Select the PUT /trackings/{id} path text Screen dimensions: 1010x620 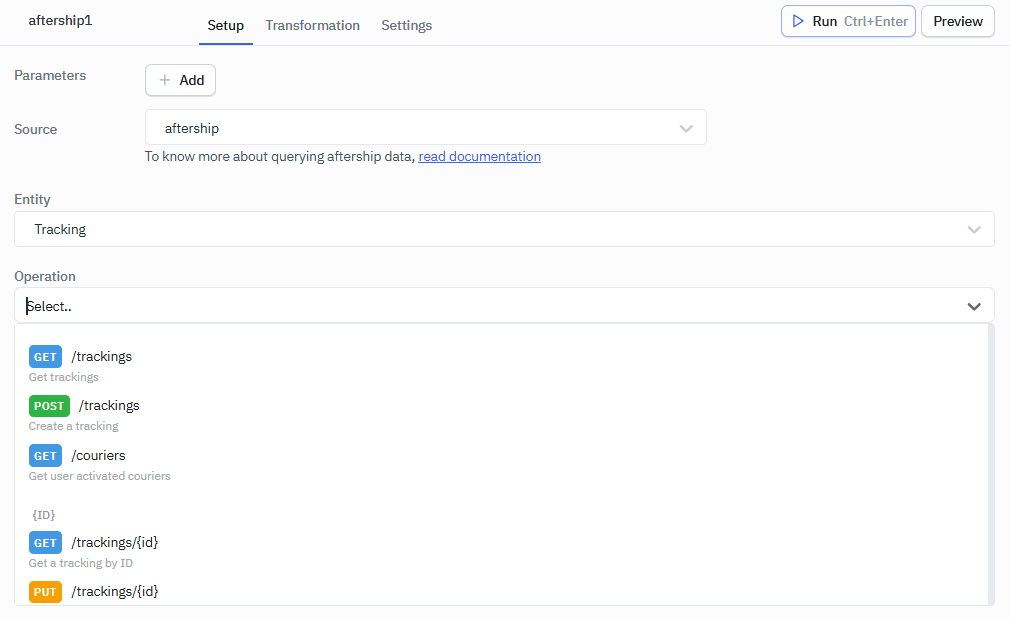pyautogui.click(x=115, y=591)
